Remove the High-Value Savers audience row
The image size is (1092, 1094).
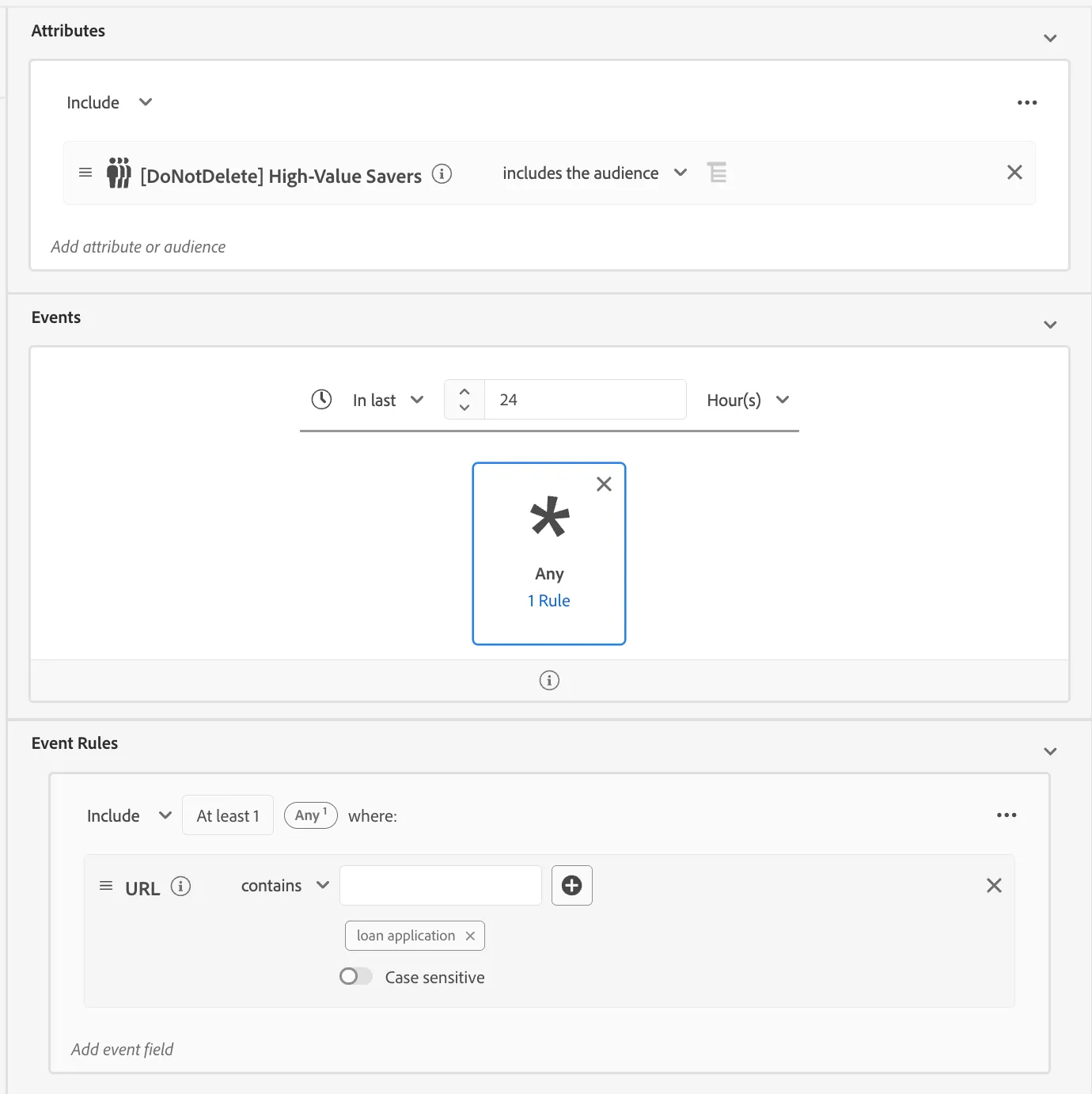click(1014, 172)
